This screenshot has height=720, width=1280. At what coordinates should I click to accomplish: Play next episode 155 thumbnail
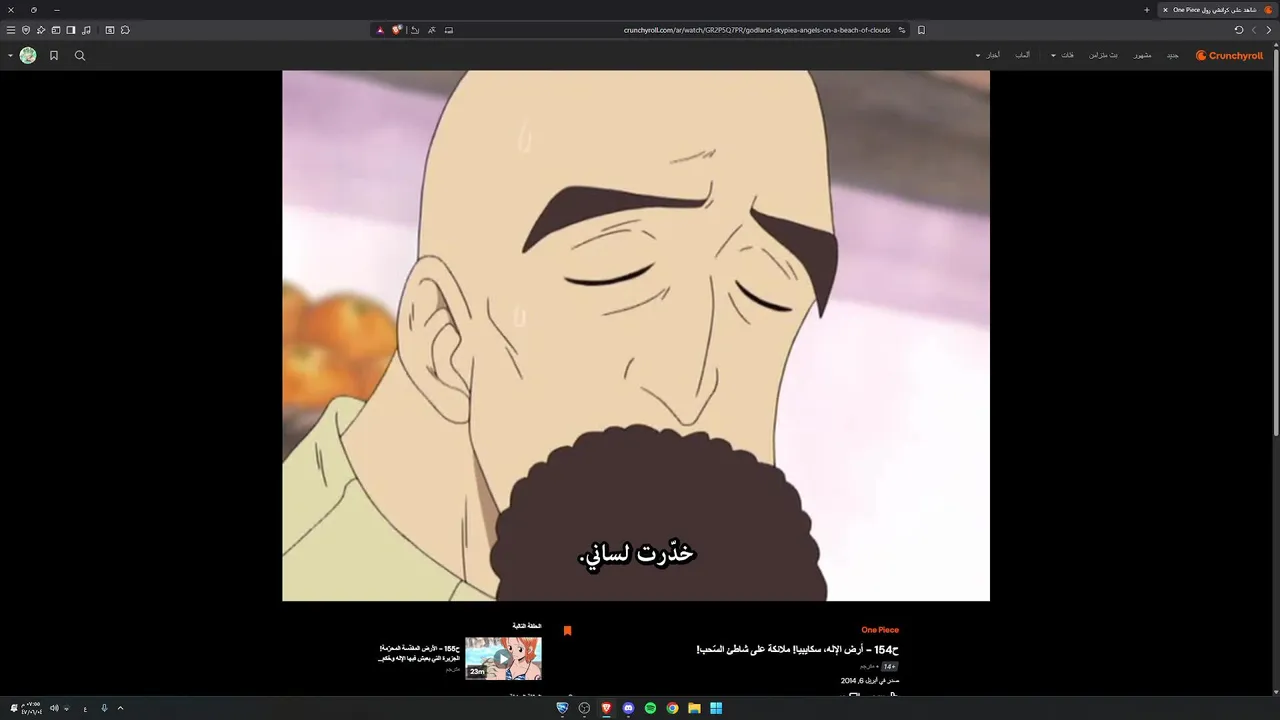point(503,659)
